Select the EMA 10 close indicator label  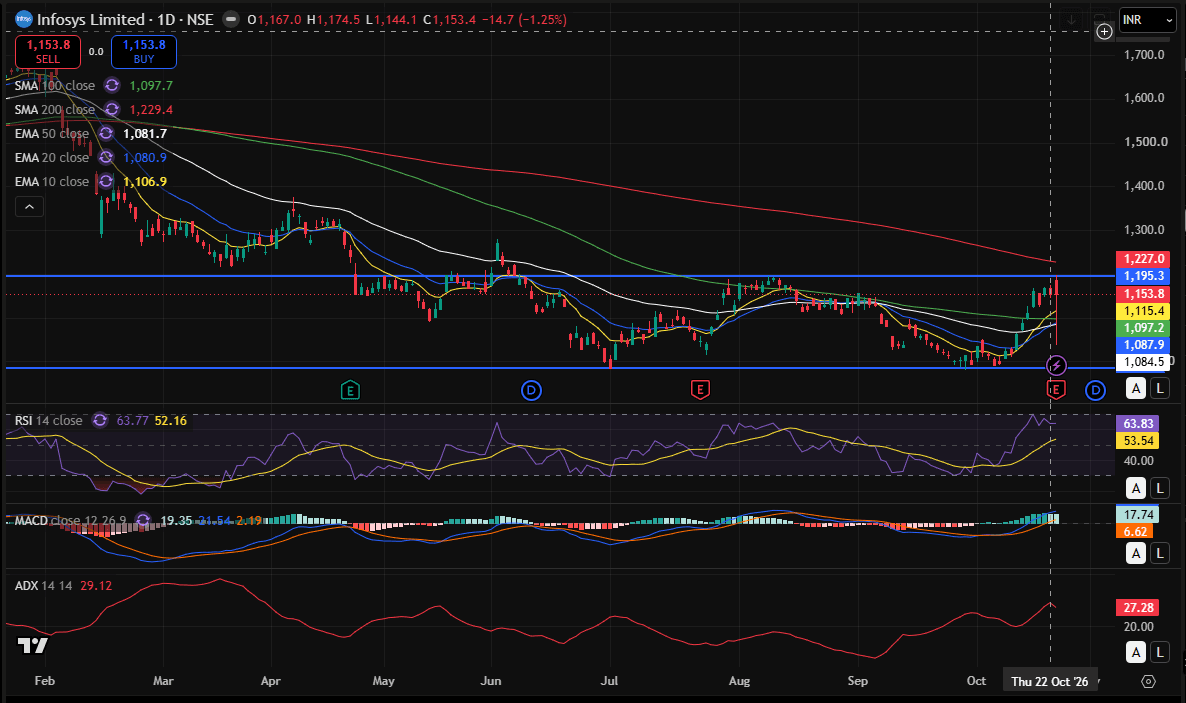51,182
